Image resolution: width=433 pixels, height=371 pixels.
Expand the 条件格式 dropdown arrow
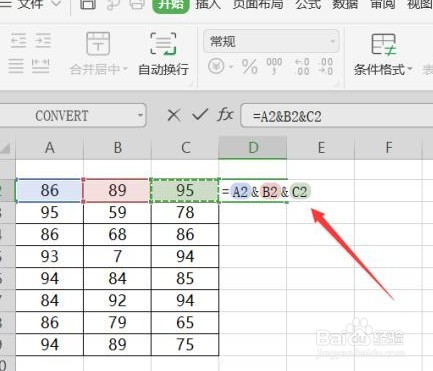[410, 69]
